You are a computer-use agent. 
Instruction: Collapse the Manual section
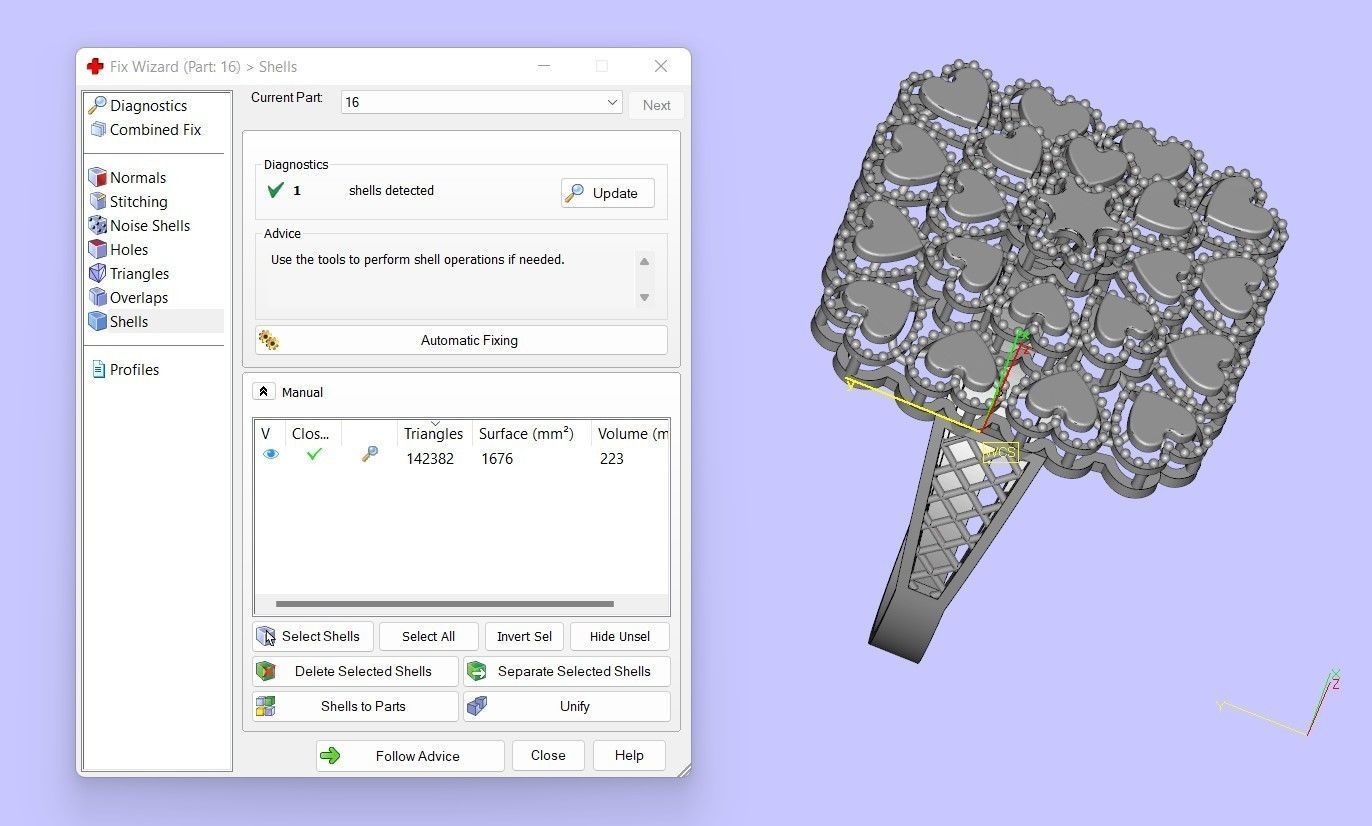click(x=264, y=392)
